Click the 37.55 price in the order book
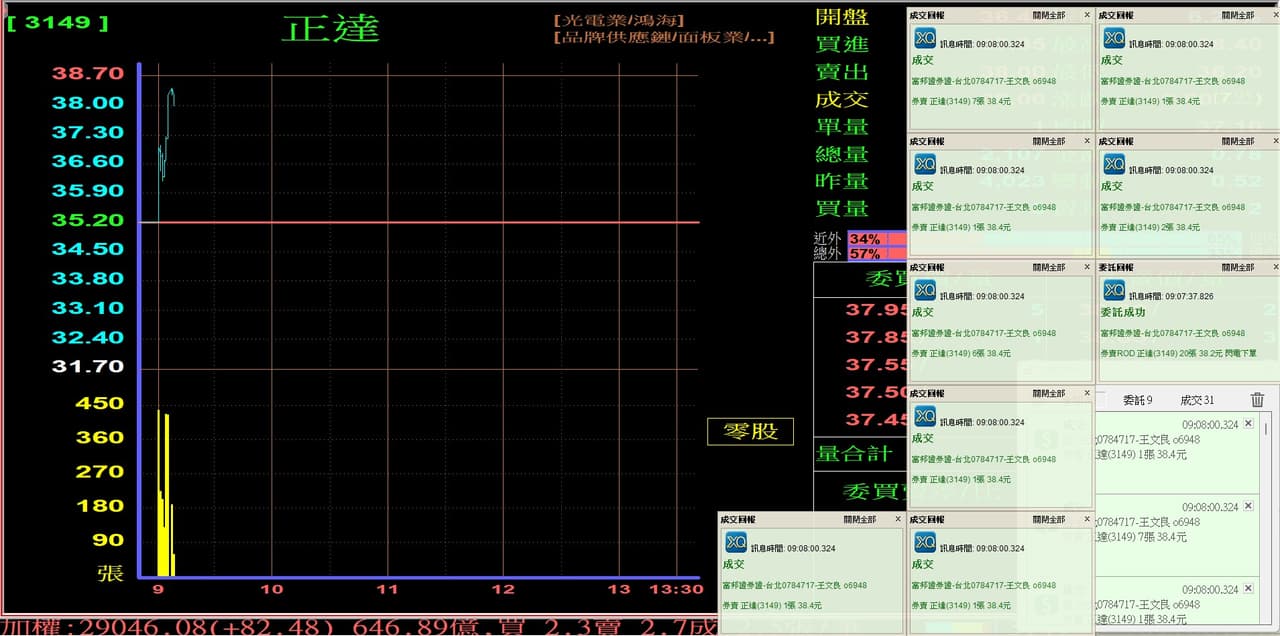Screen dimensions: 1280x636 click(x=876, y=365)
